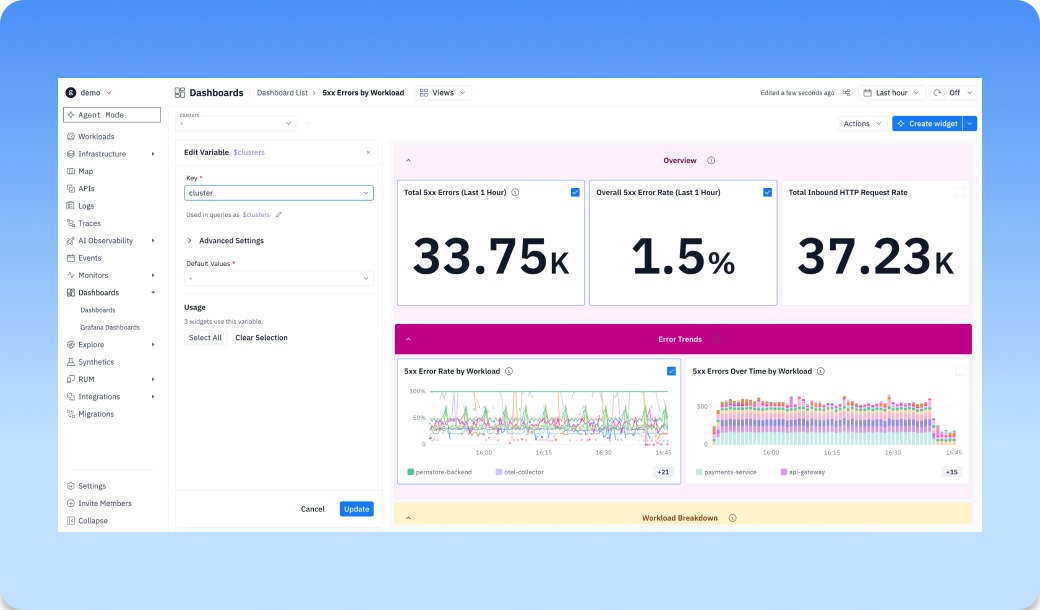
Task: Click info icon beside Overview title
Action: tap(711, 160)
